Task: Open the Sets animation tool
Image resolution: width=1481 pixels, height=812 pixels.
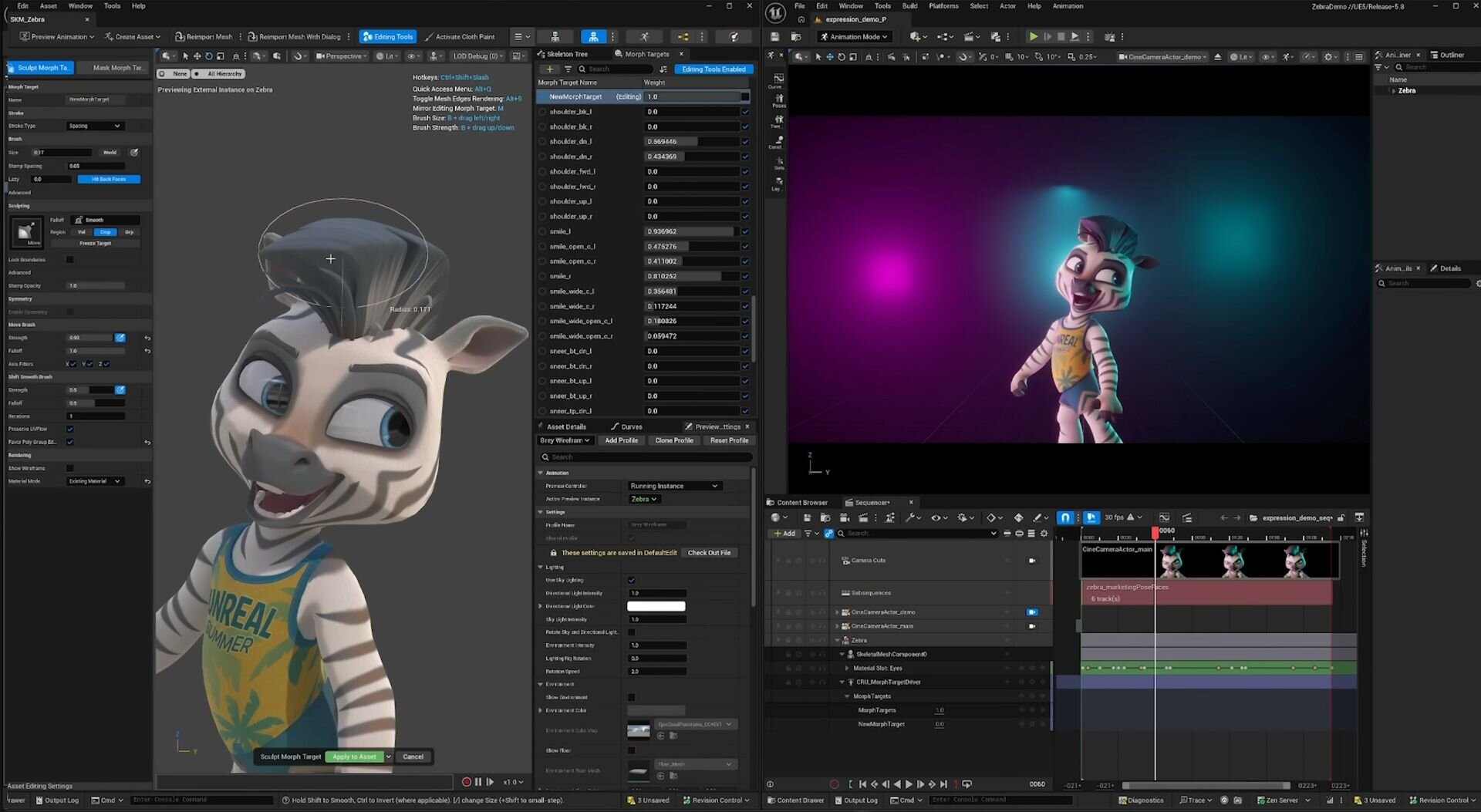Action: coord(778,163)
